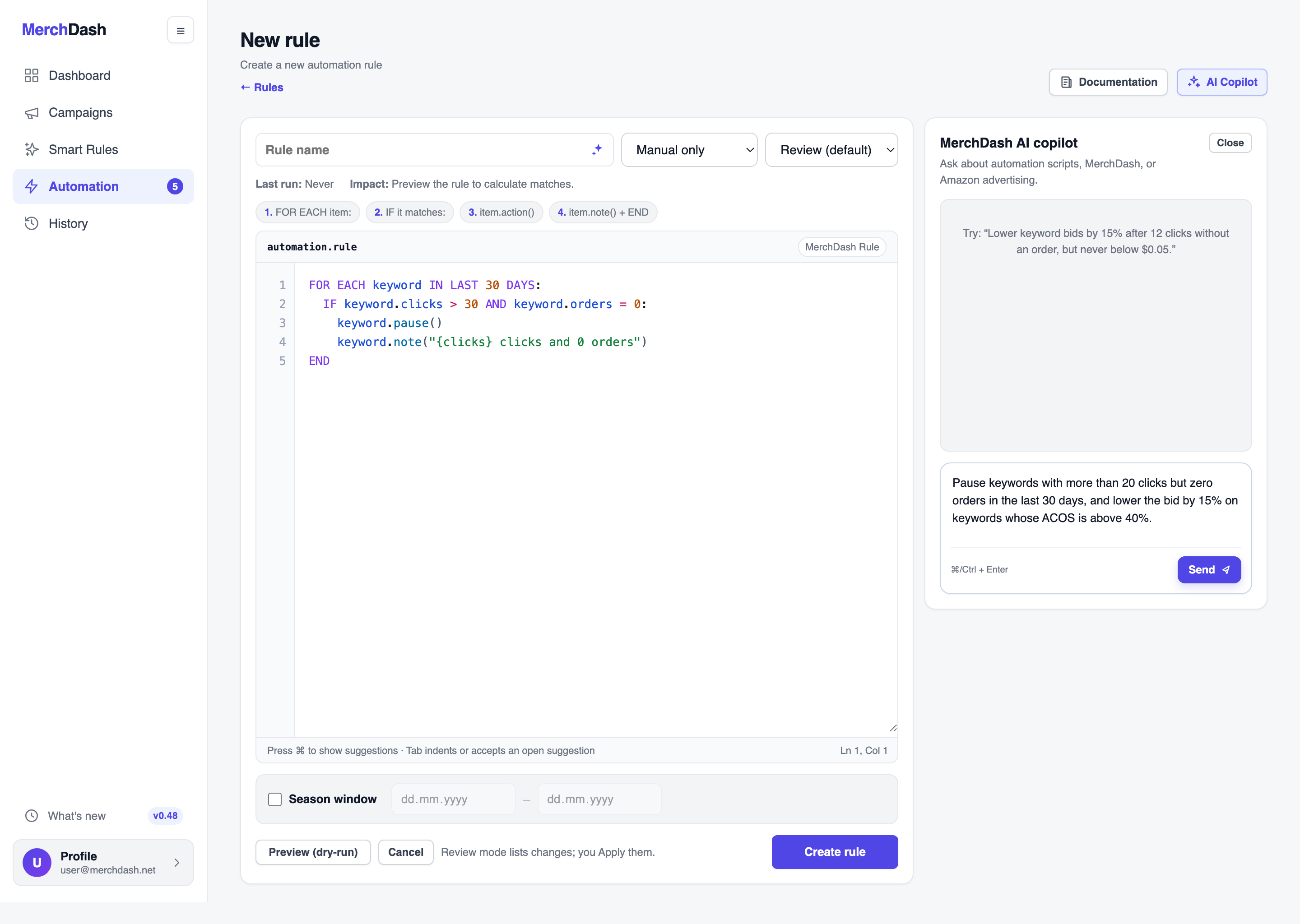Click the automation.rule file name
The height and width of the screenshot is (924, 1300).
point(312,247)
